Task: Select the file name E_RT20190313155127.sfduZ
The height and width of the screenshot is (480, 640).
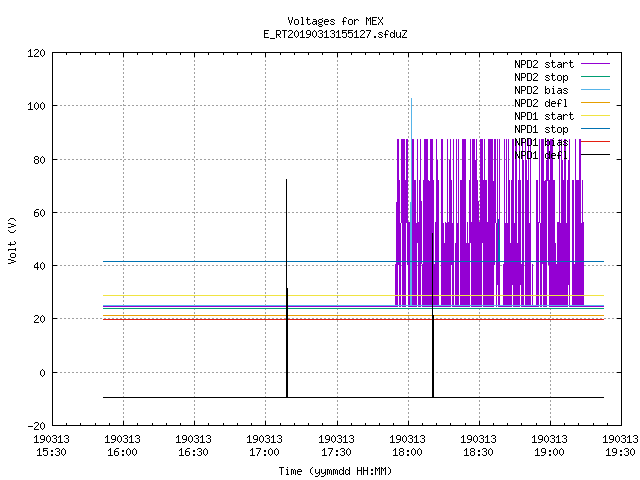Action: (x=335, y=34)
